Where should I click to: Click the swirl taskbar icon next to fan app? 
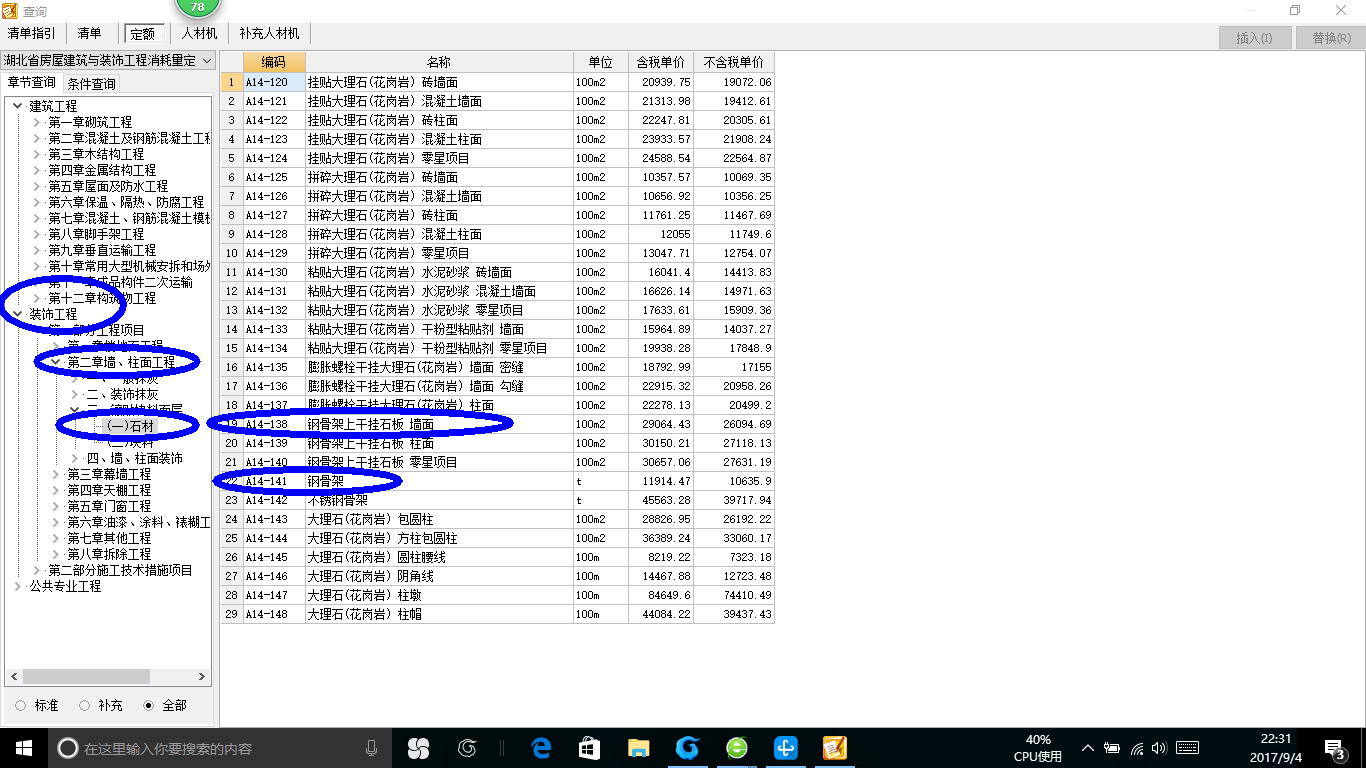(467, 748)
